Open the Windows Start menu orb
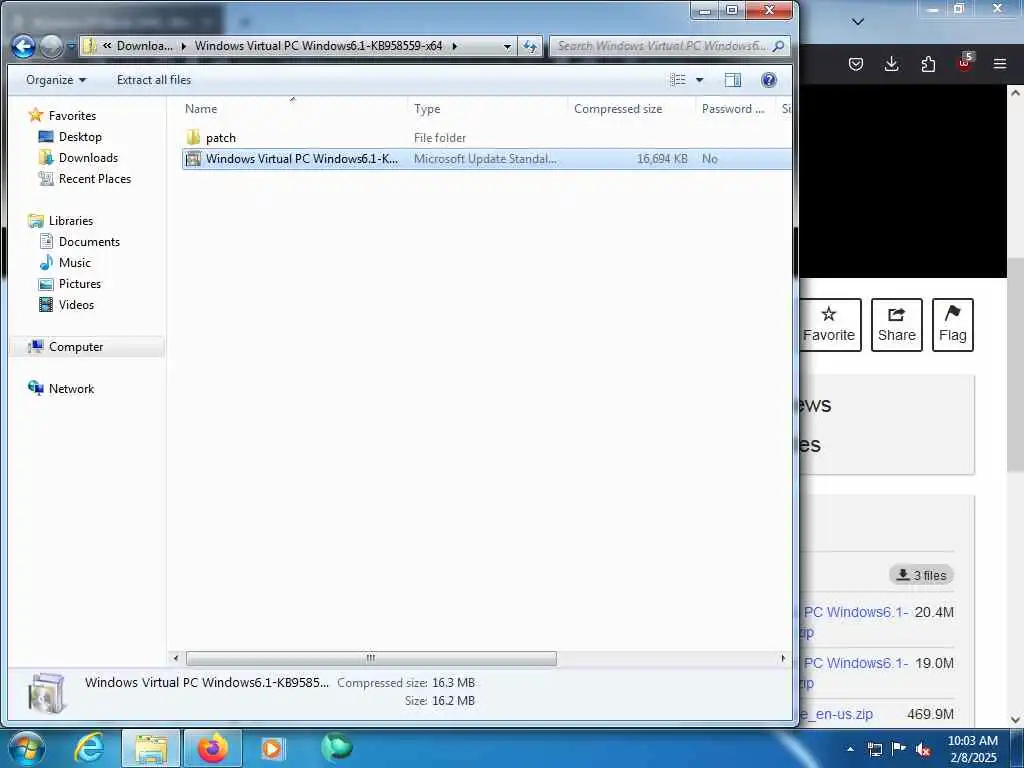Image resolution: width=1024 pixels, height=768 pixels. coord(27,748)
